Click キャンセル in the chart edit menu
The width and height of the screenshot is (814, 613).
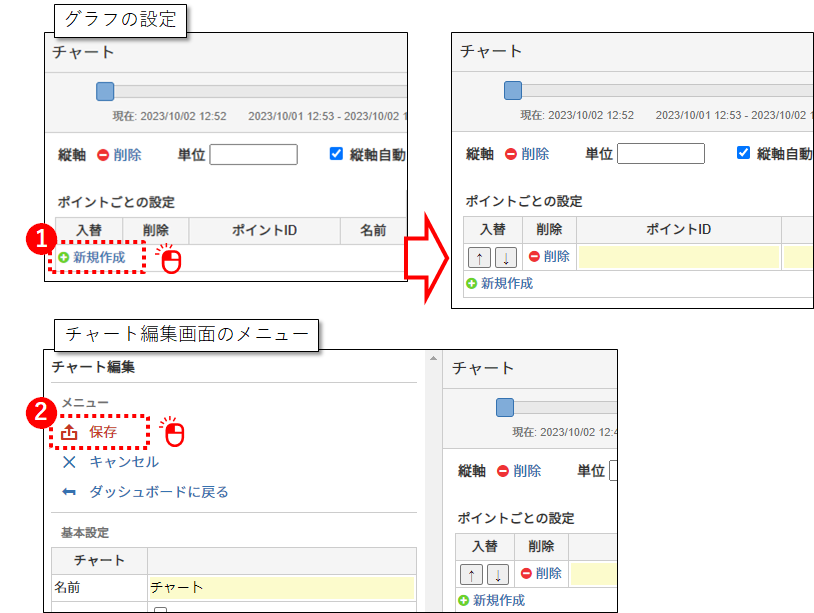click(124, 462)
